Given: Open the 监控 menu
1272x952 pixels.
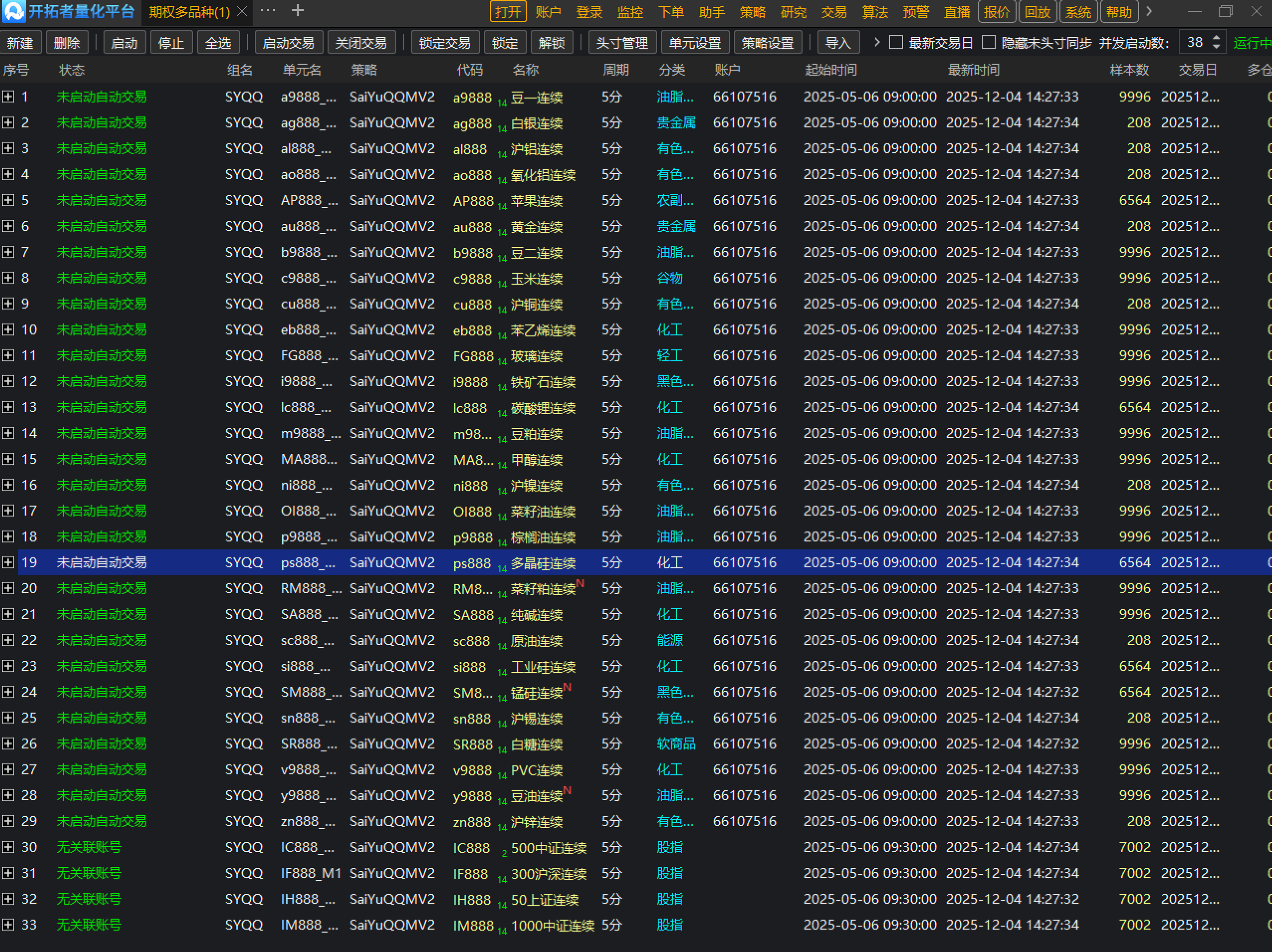Looking at the screenshot, I should [x=630, y=12].
